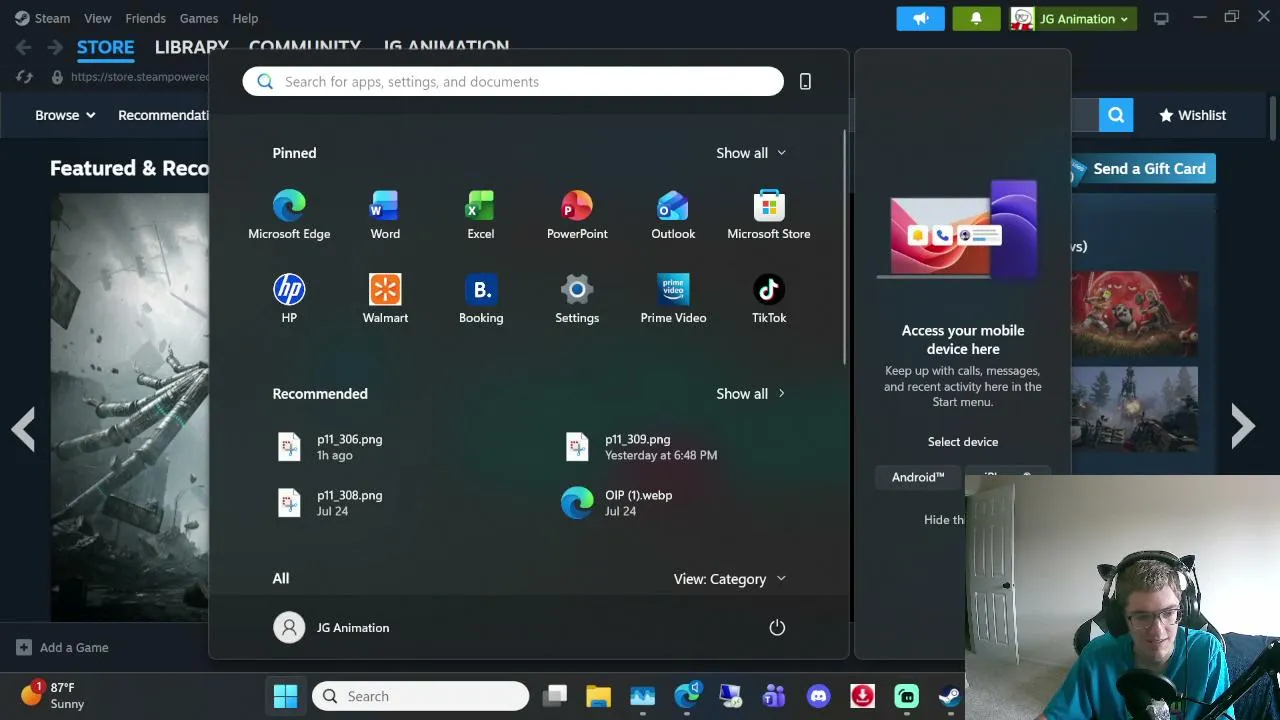This screenshot has width=1280, height=720.
Task: Show previous featured game in Steam carousel
Action: click(23, 428)
